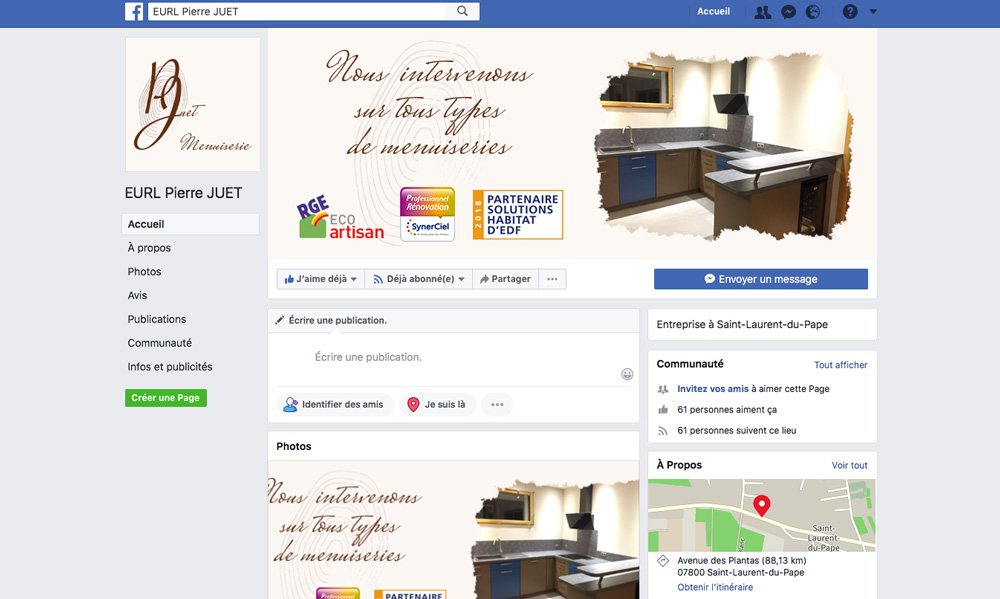Click the cover photo kitchen image
This screenshot has height=599, width=1000.
coord(723,145)
